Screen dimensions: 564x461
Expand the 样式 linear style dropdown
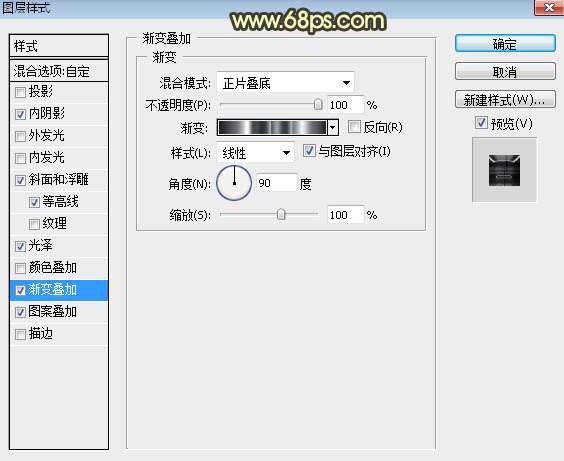click(255, 153)
